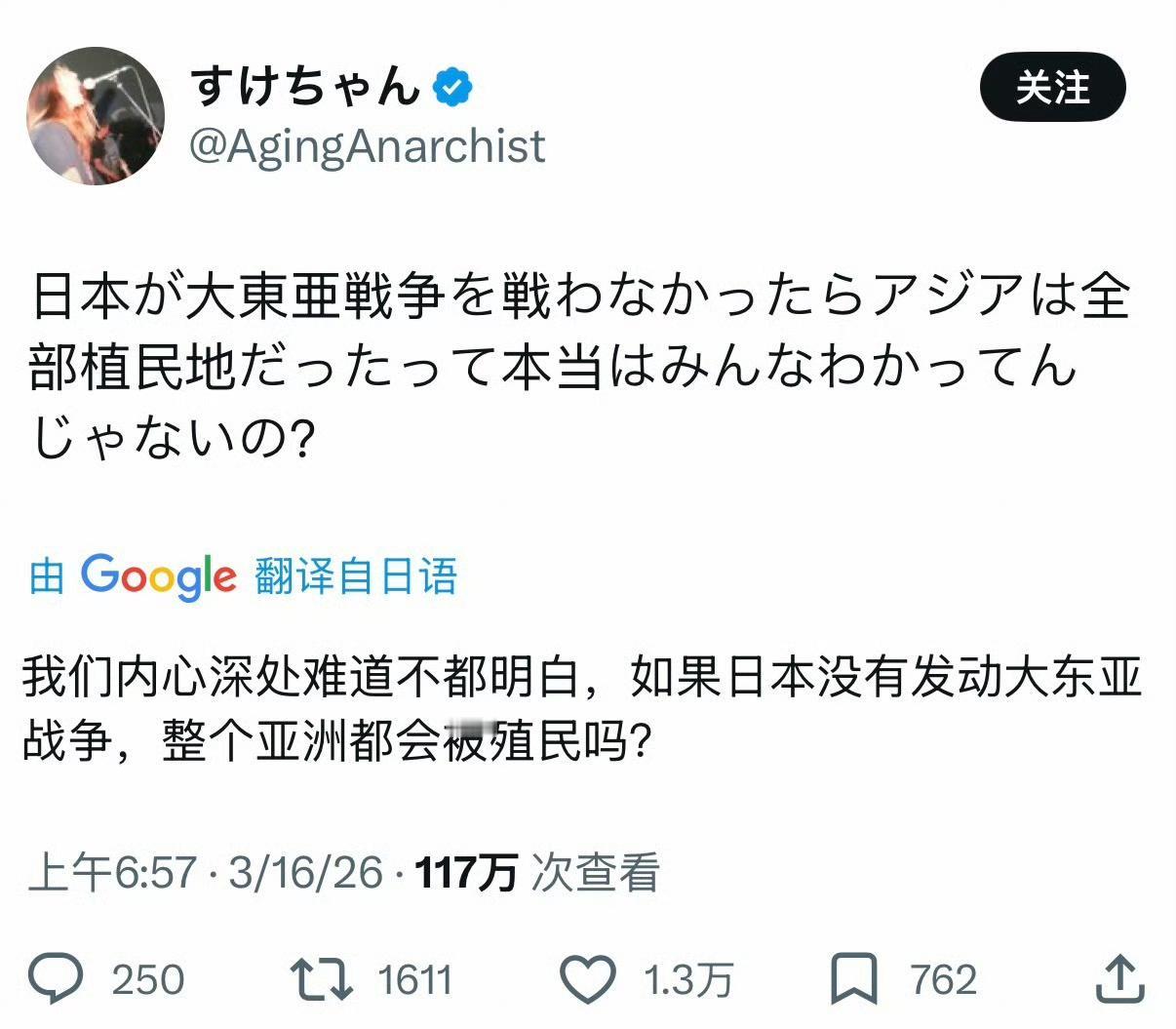
Task: Open the 翻译自日语 translation link
Action: pos(357,577)
